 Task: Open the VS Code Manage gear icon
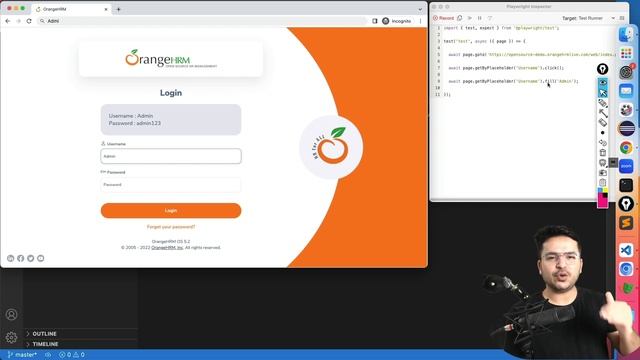pos(11,337)
